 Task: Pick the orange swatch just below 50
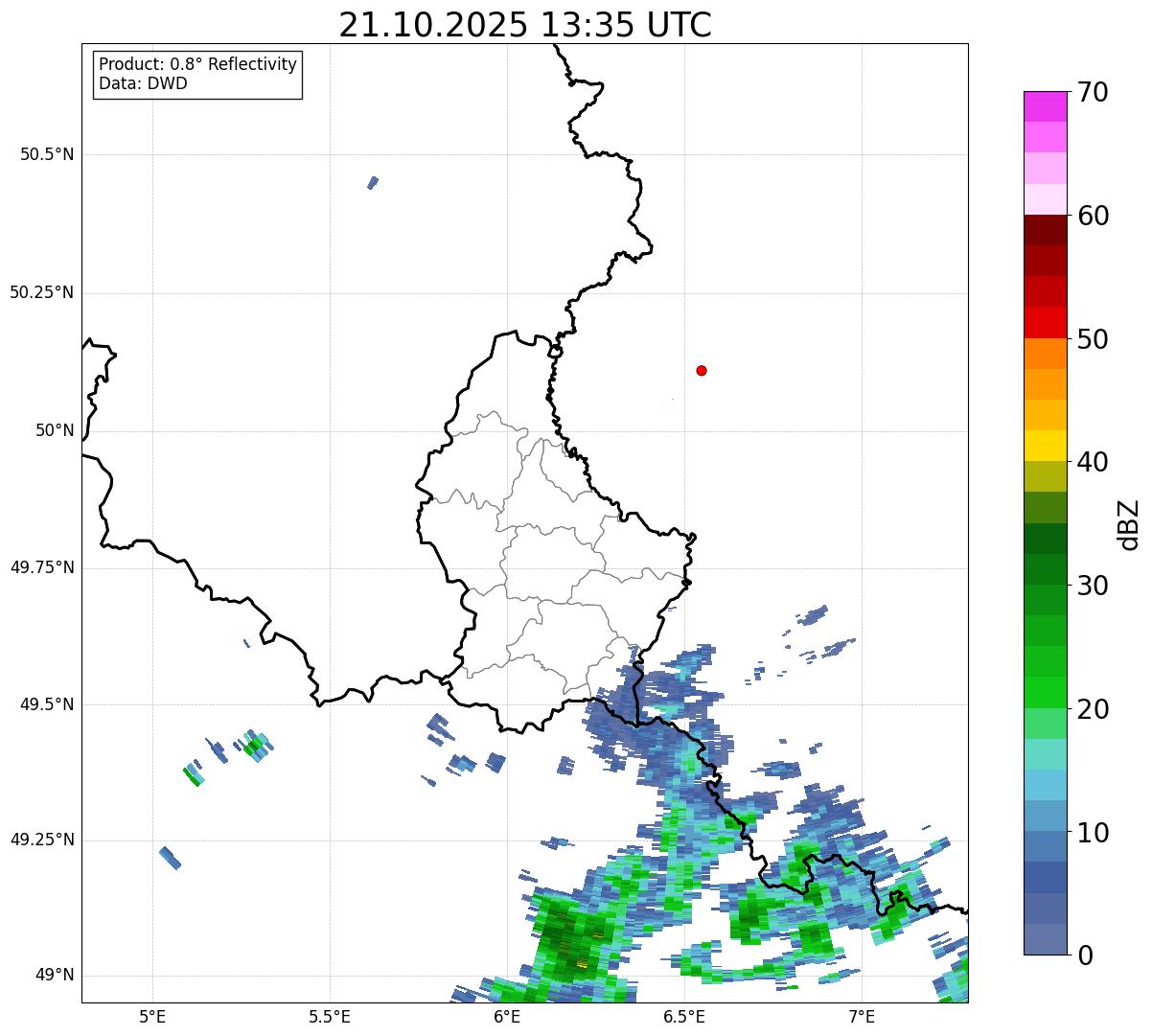pos(1045,354)
